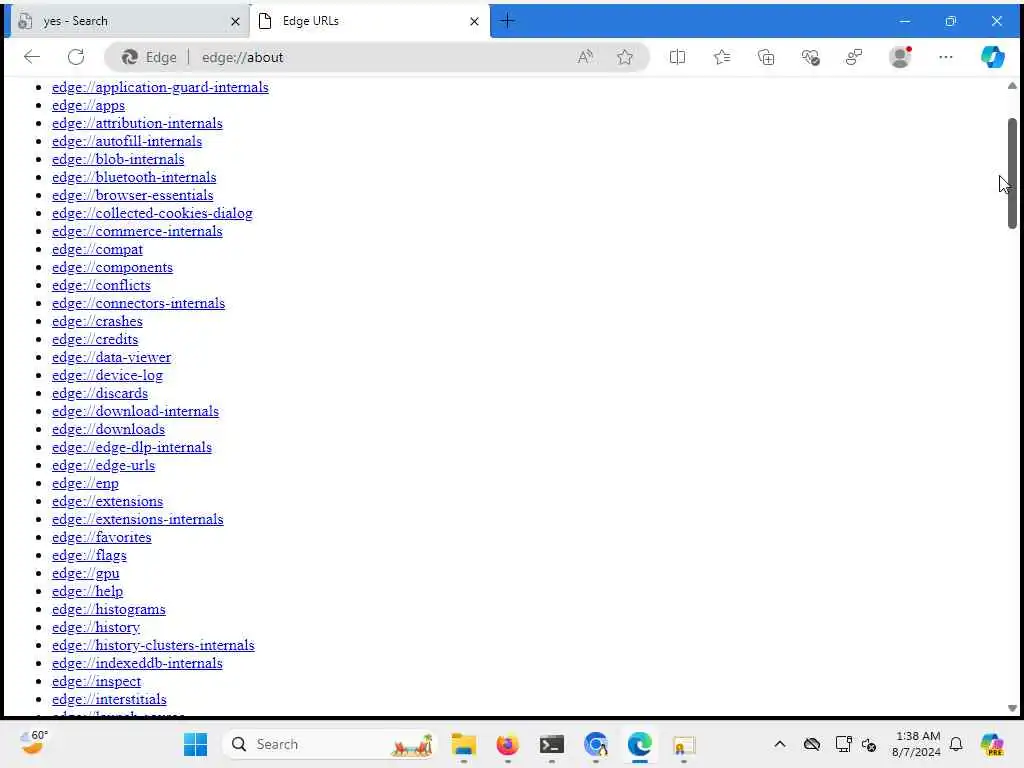1024x768 pixels.
Task: Open a new tab with plus button
Action: pos(507,21)
